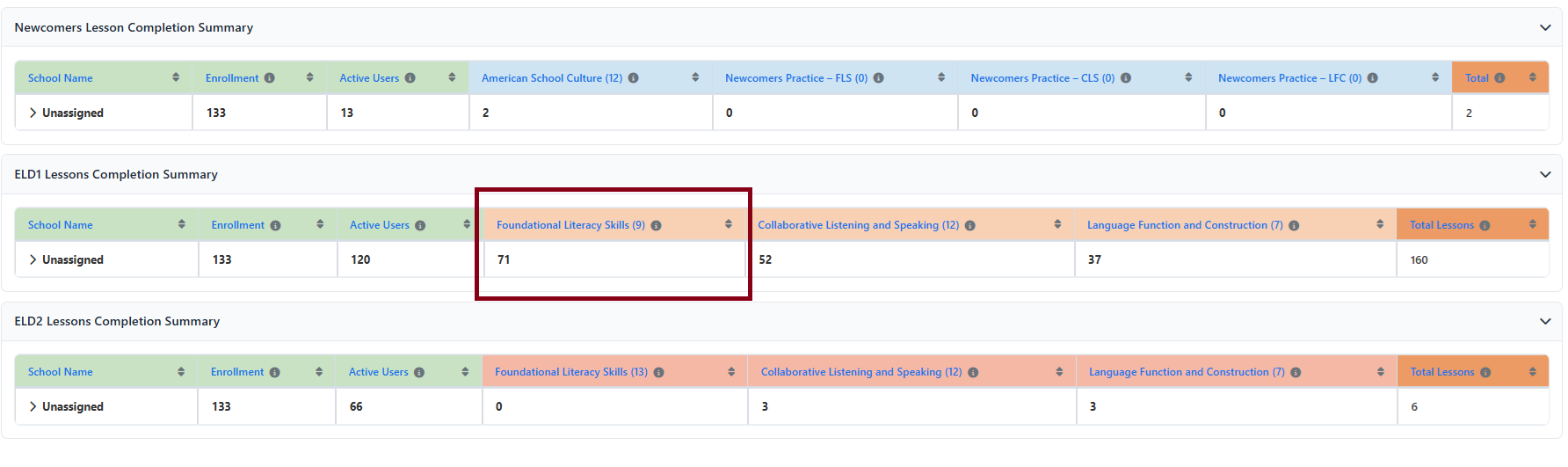Image resolution: width=1568 pixels, height=467 pixels.
Task: Sort by Foundational Literacy Skills (13) arrows
Action: (731, 372)
